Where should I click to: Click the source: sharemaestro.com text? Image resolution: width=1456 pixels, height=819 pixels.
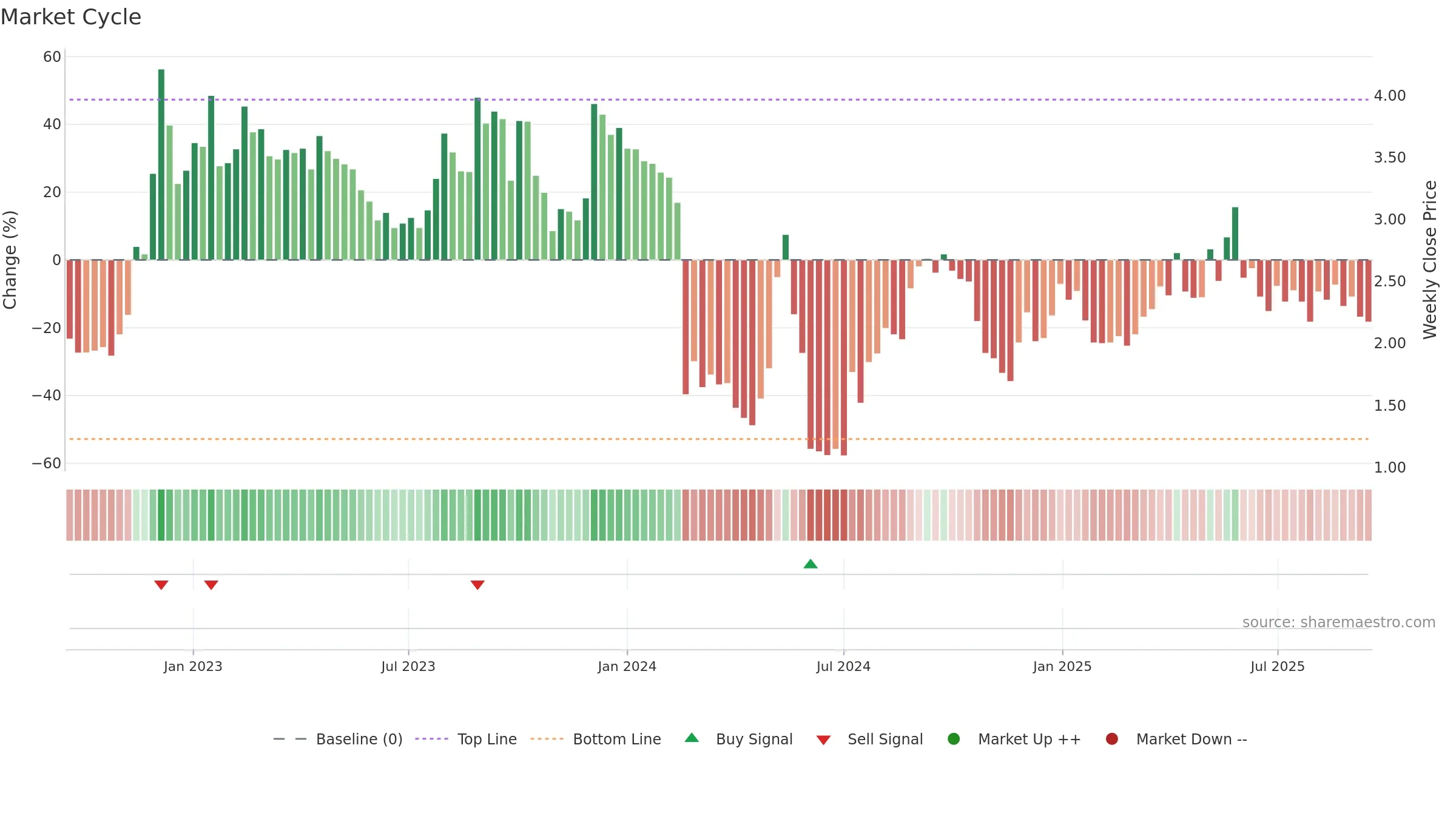click(1339, 622)
